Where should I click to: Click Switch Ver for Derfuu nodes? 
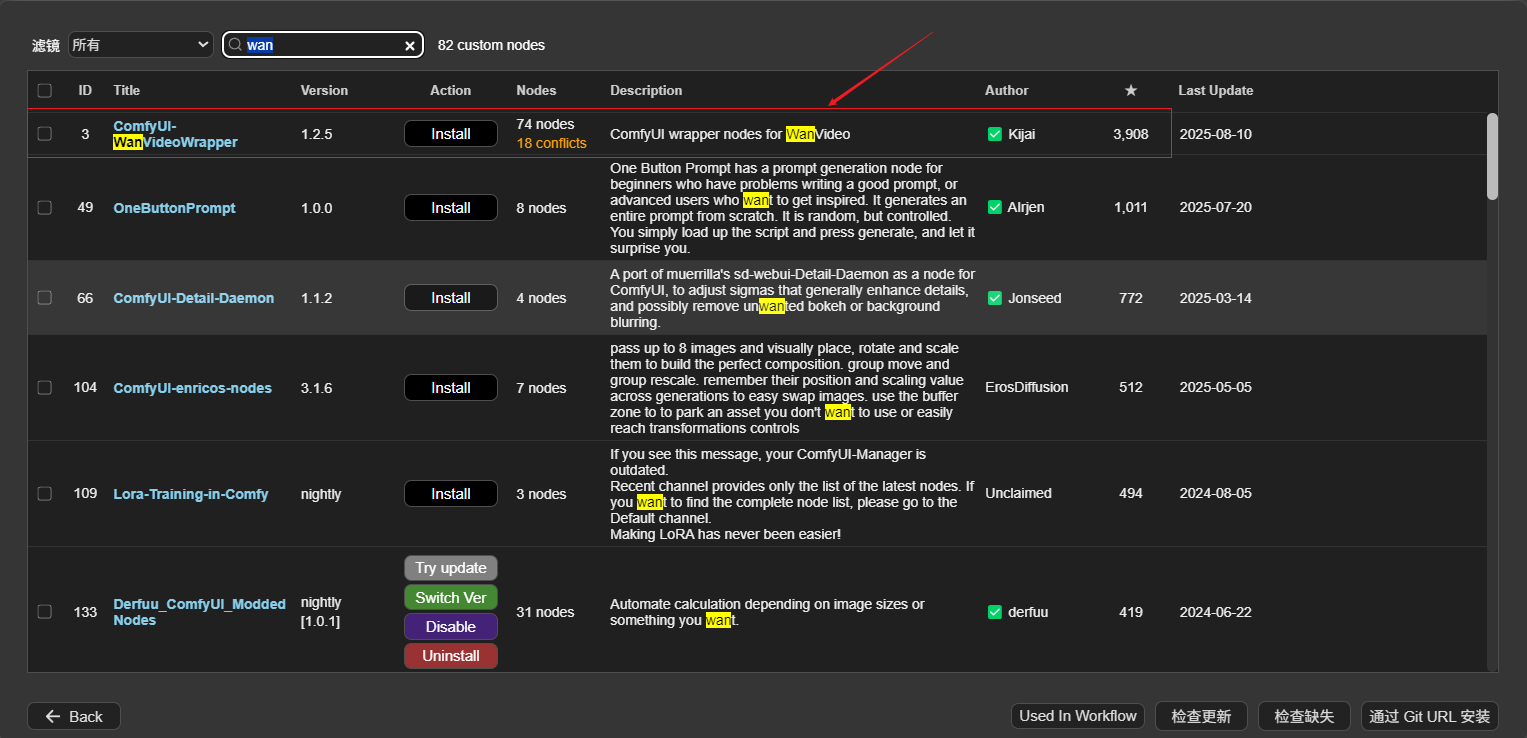pyautogui.click(x=451, y=598)
